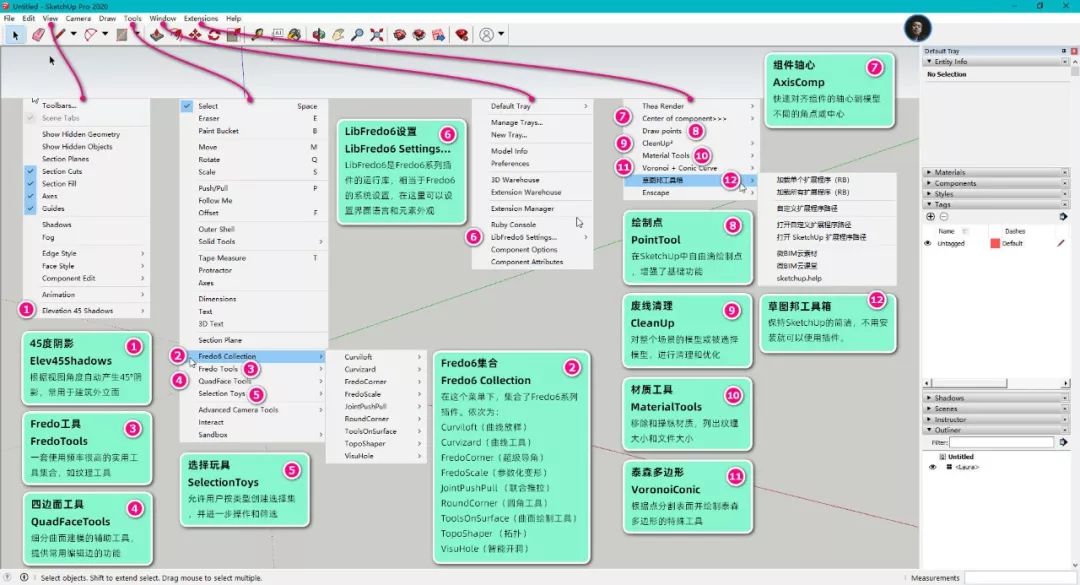The height and width of the screenshot is (585, 1080).
Task: Open the Help menu
Action: click(x=233, y=19)
